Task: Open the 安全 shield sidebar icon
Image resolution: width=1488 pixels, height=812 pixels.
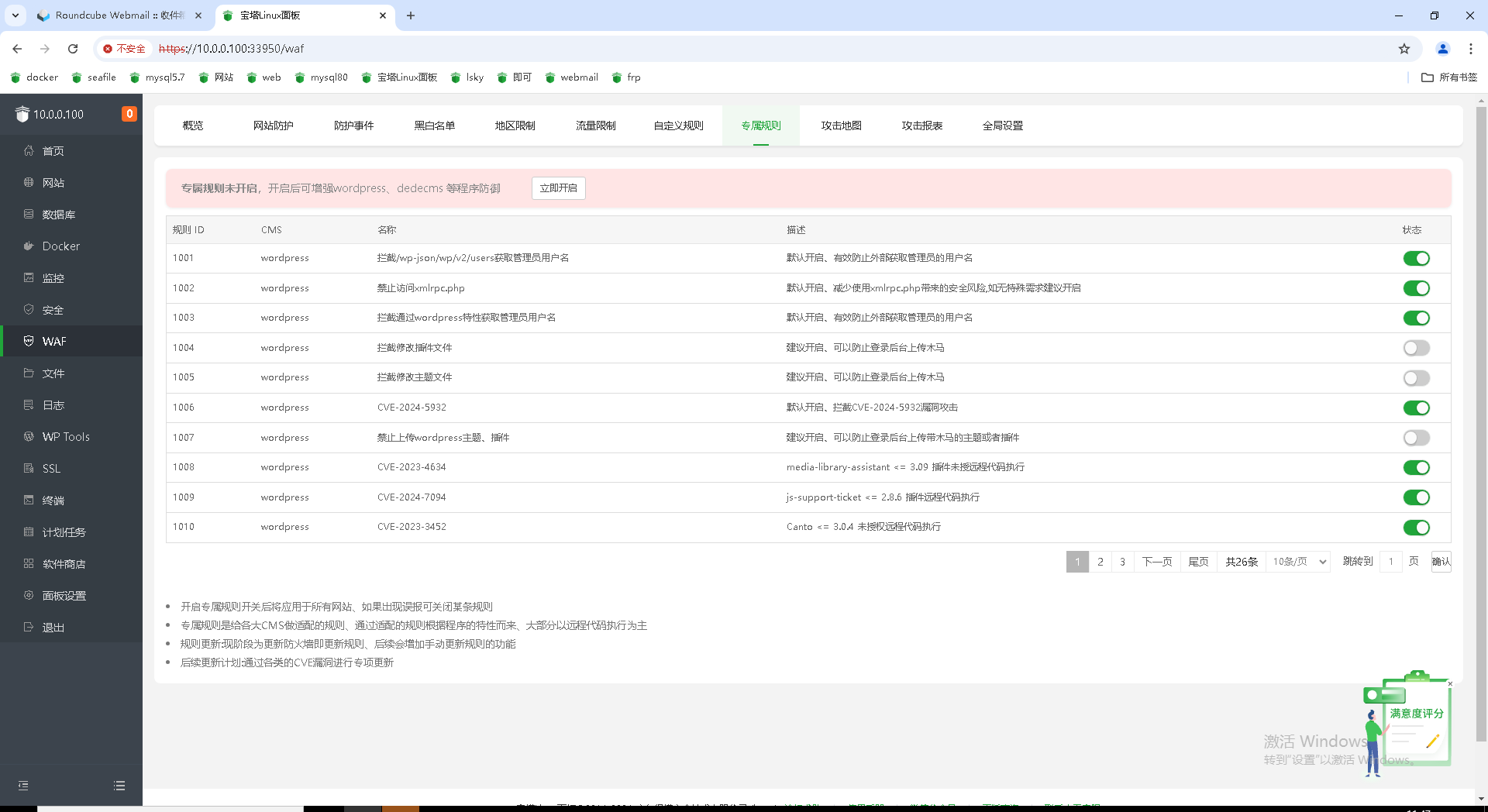Action: click(x=29, y=310)
